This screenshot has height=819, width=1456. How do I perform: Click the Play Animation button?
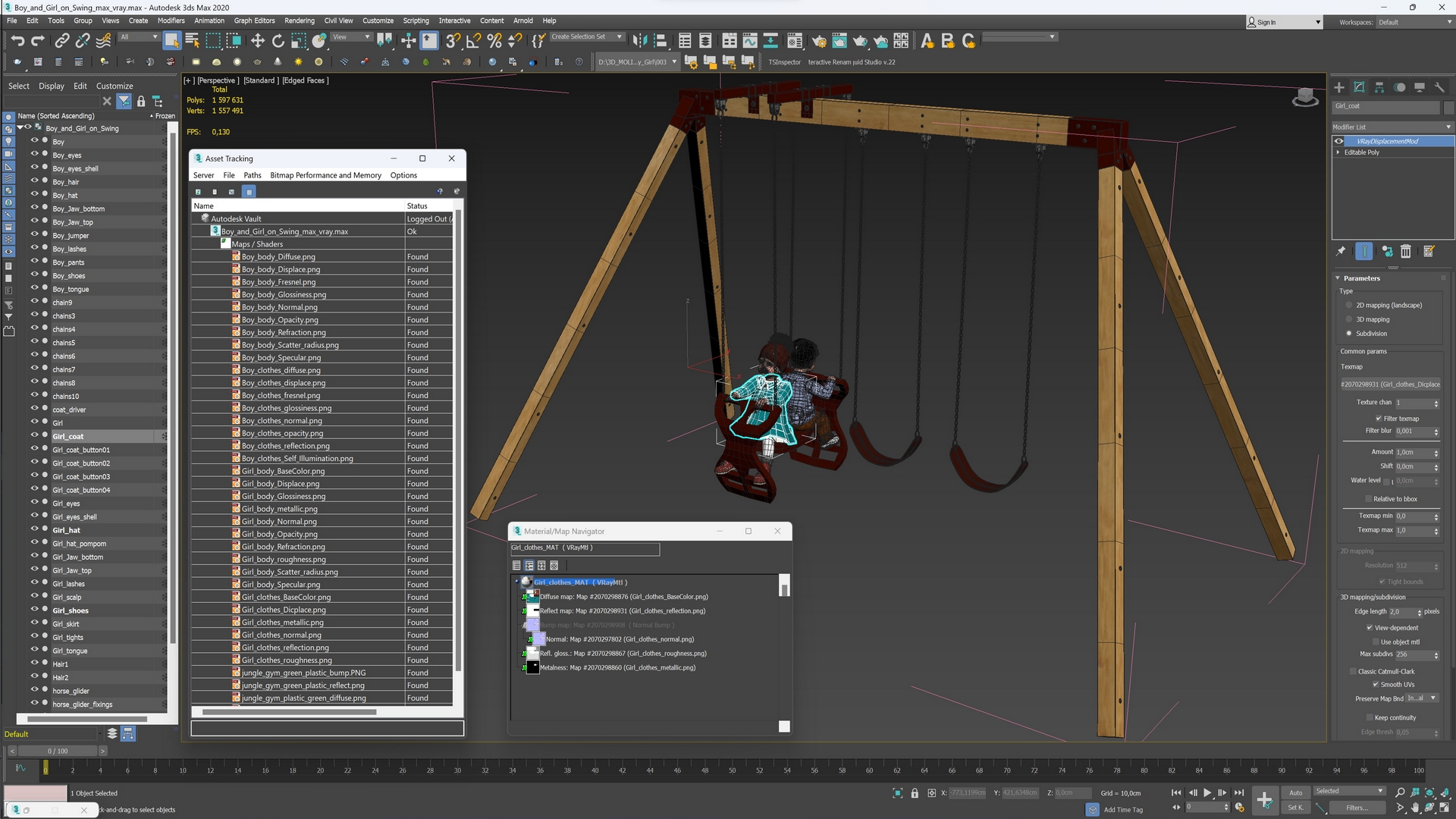point(1207,792)
